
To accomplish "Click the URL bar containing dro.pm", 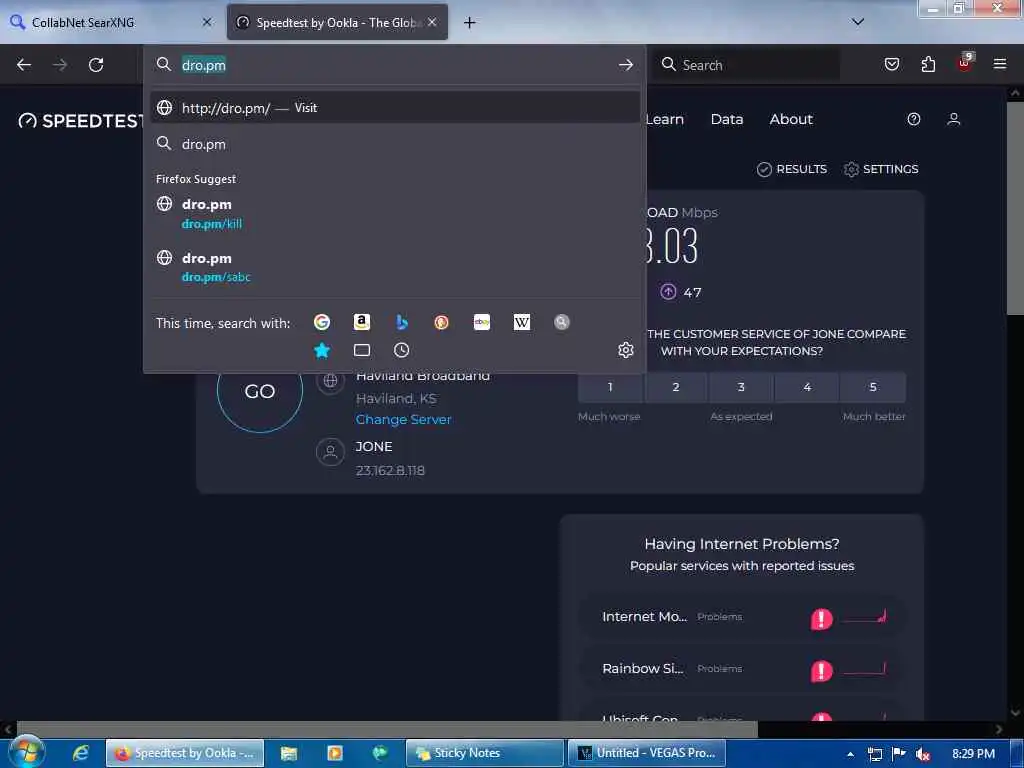I will click(394, 65).
